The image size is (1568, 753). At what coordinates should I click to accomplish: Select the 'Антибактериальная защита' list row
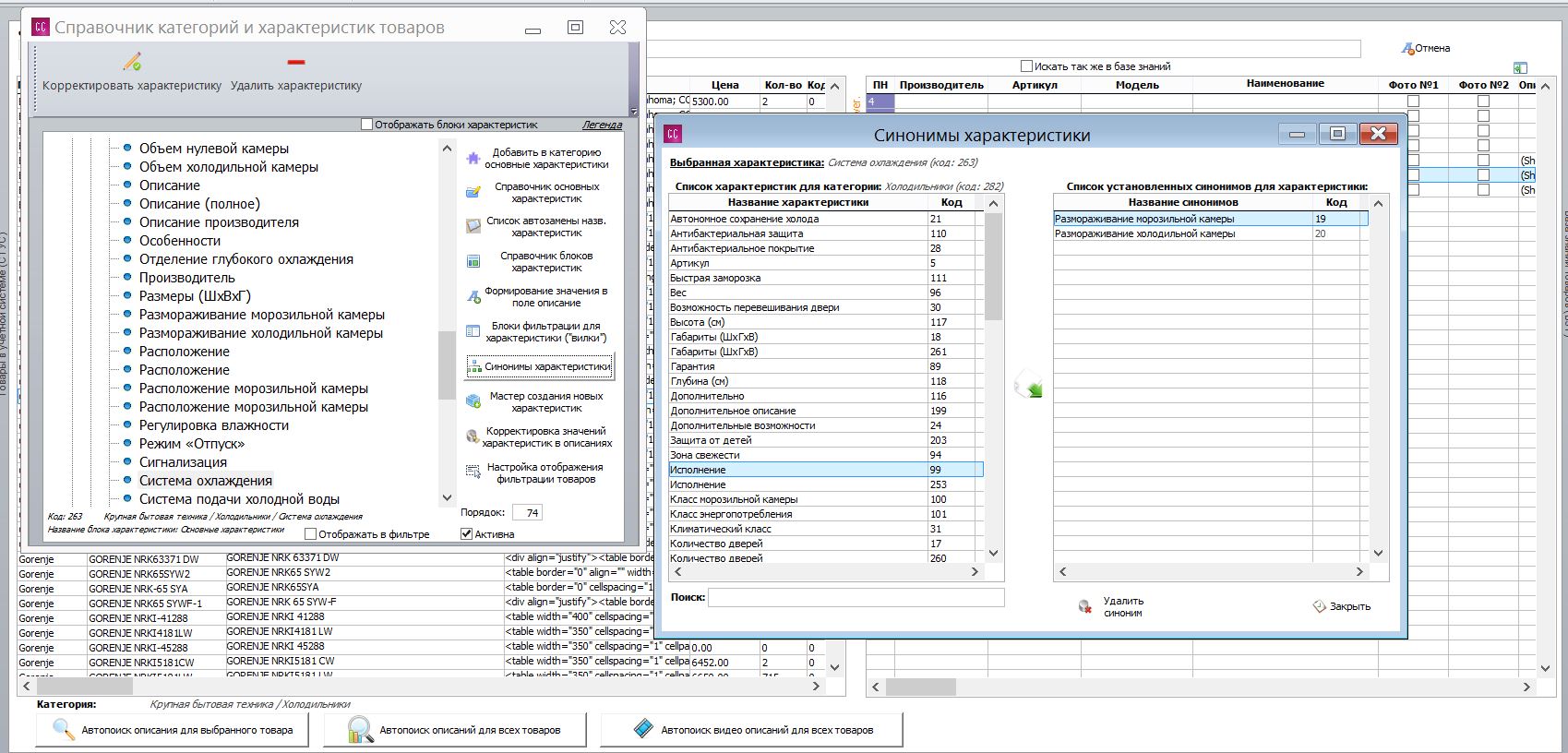(826, 233)
